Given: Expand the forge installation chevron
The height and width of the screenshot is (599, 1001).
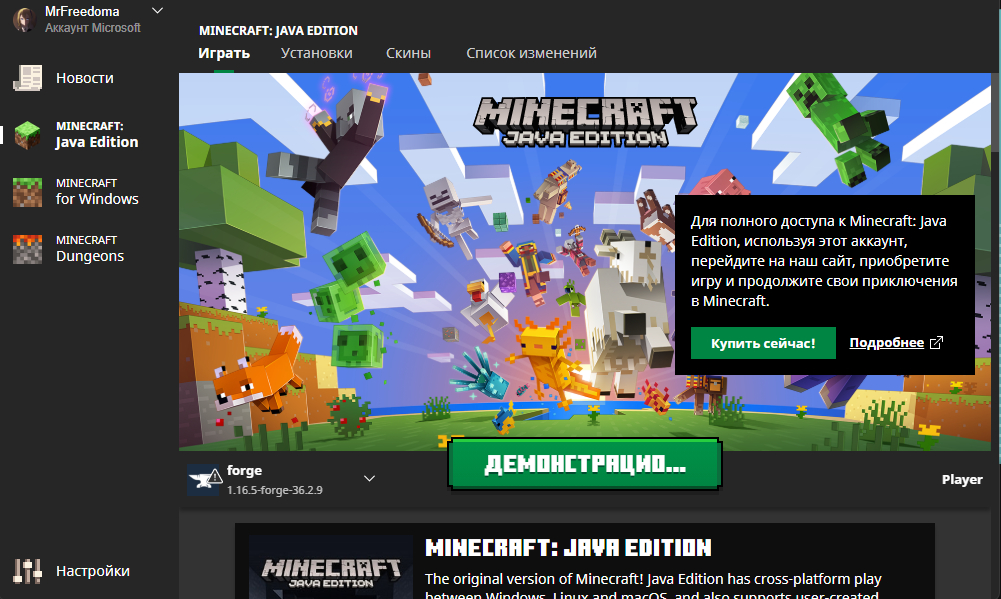Looking at the screenshot, I should coord(369,478).
